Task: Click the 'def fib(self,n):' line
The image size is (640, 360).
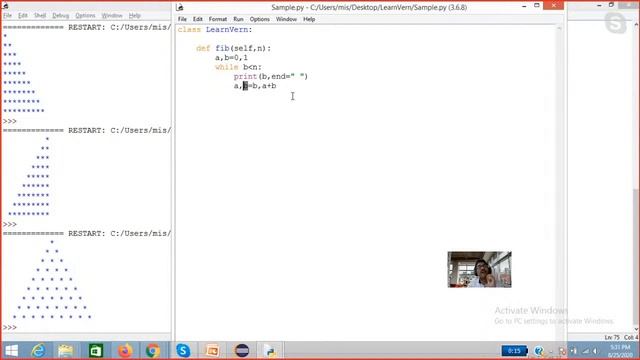Action: [x=233, y=48]
